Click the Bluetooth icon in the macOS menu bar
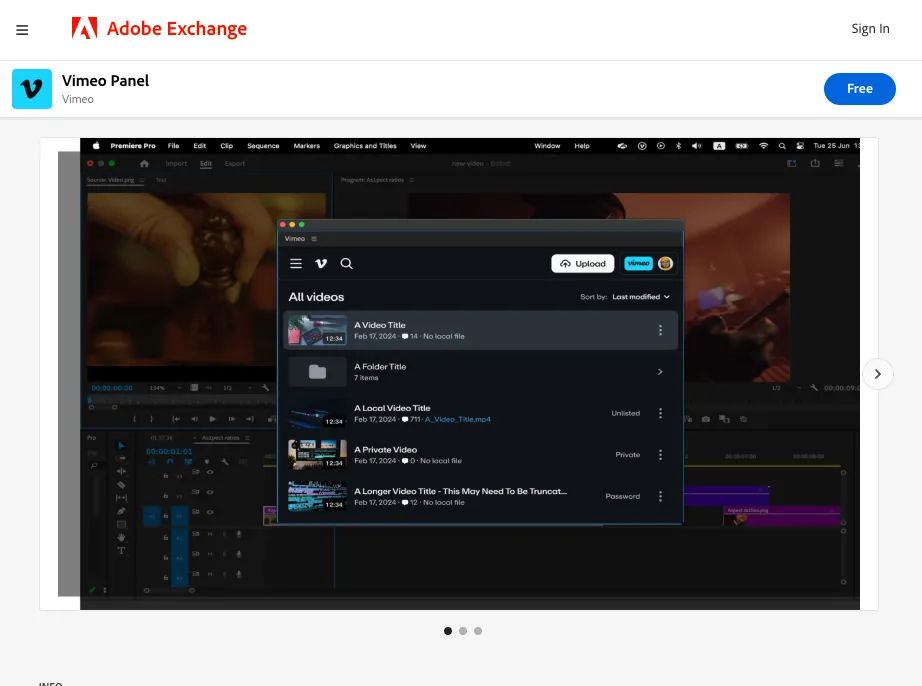This screenshot has height=686, width=922. 678,146
